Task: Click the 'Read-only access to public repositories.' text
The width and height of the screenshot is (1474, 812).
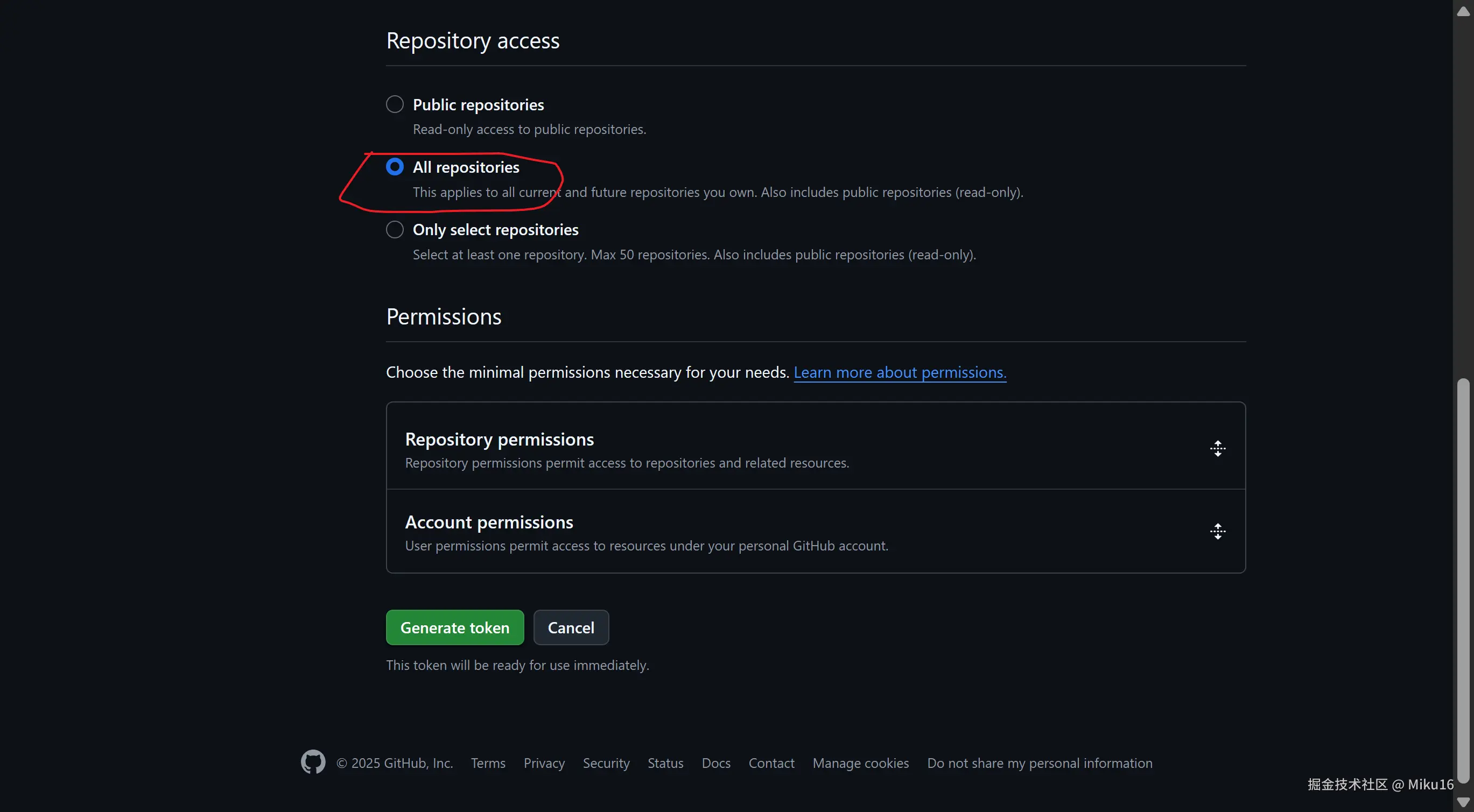Action: pos(529,129)
